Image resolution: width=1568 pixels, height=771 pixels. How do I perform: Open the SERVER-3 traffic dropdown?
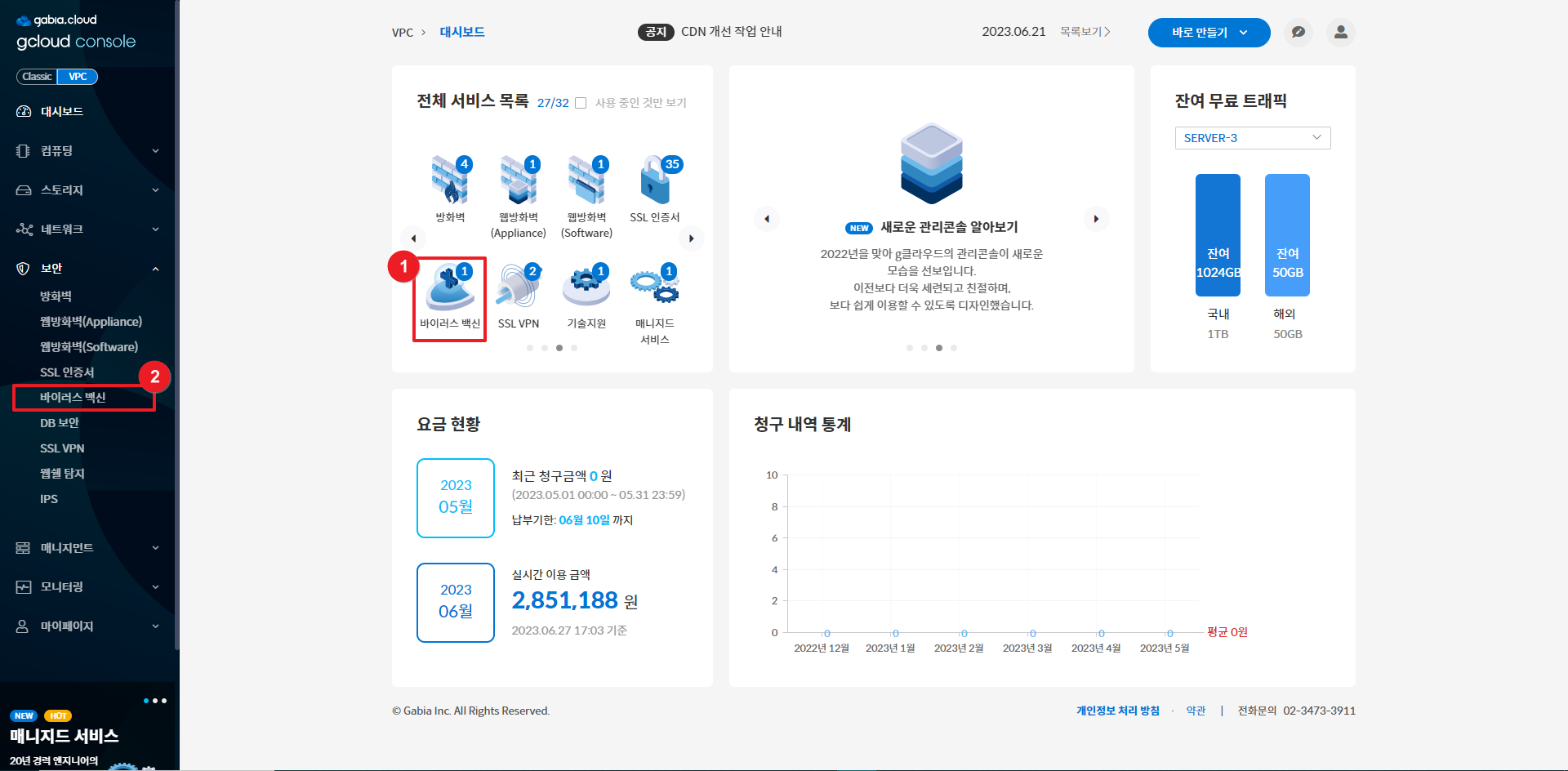click(1252, 138)
